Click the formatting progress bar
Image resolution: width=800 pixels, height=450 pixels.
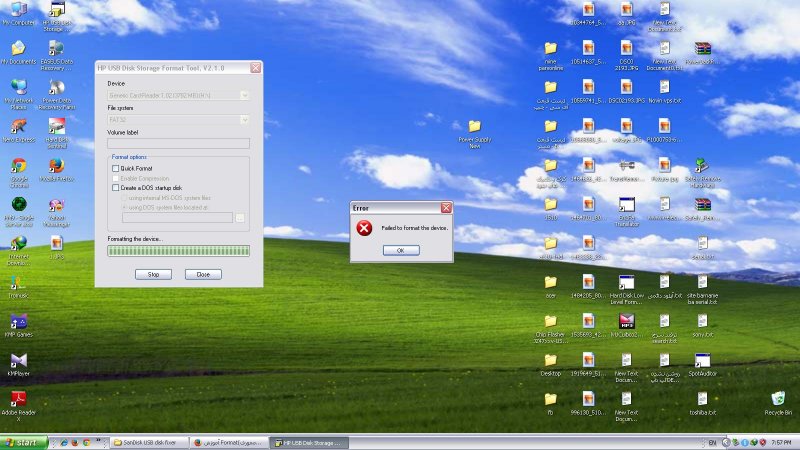point(179,251)
